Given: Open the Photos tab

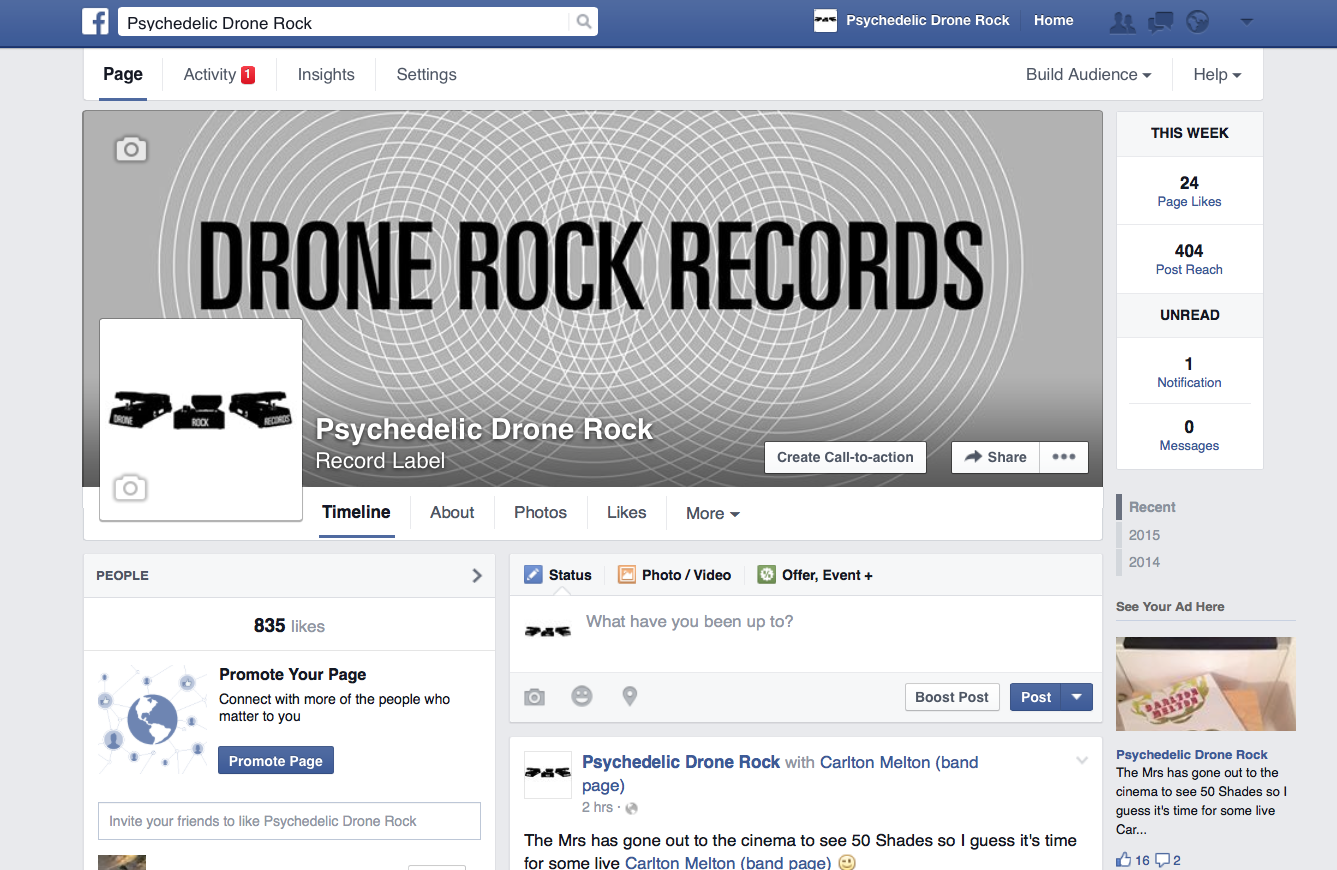Looking at the screenshot, I should click(540, 512).
